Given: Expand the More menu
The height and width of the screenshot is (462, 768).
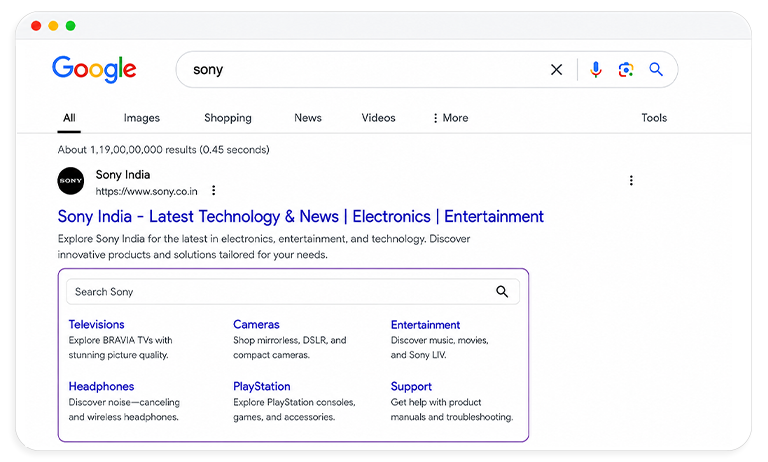Looking at the screenshot, I should click(x=451, y=118).
